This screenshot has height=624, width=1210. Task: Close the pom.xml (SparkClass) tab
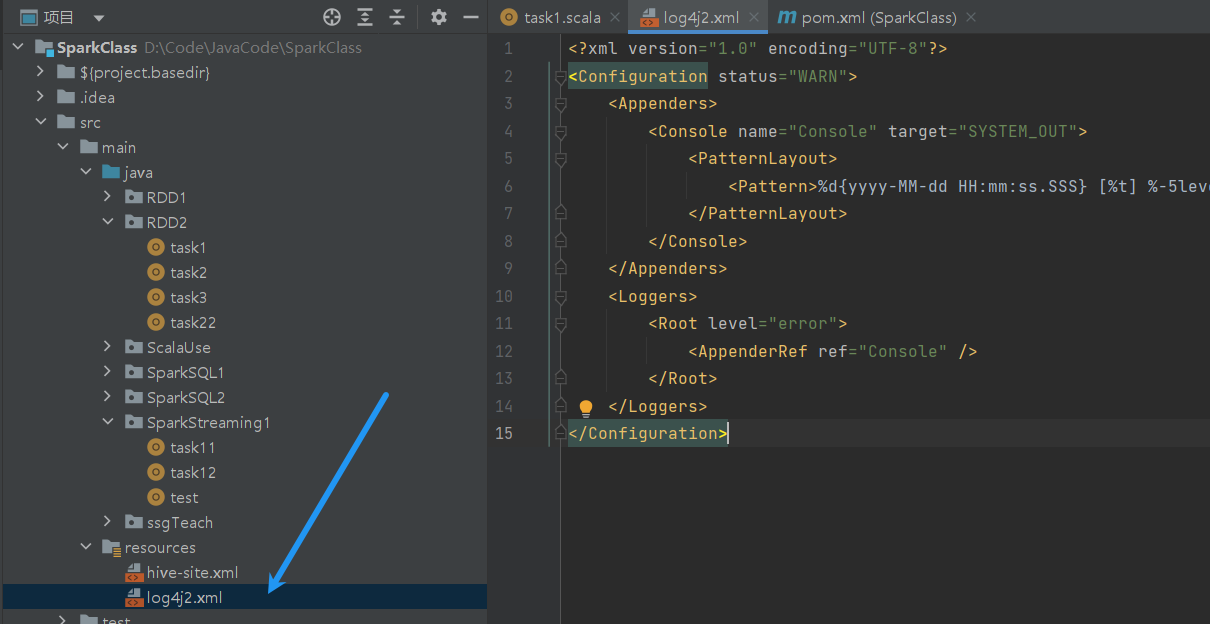click(970, 18)
